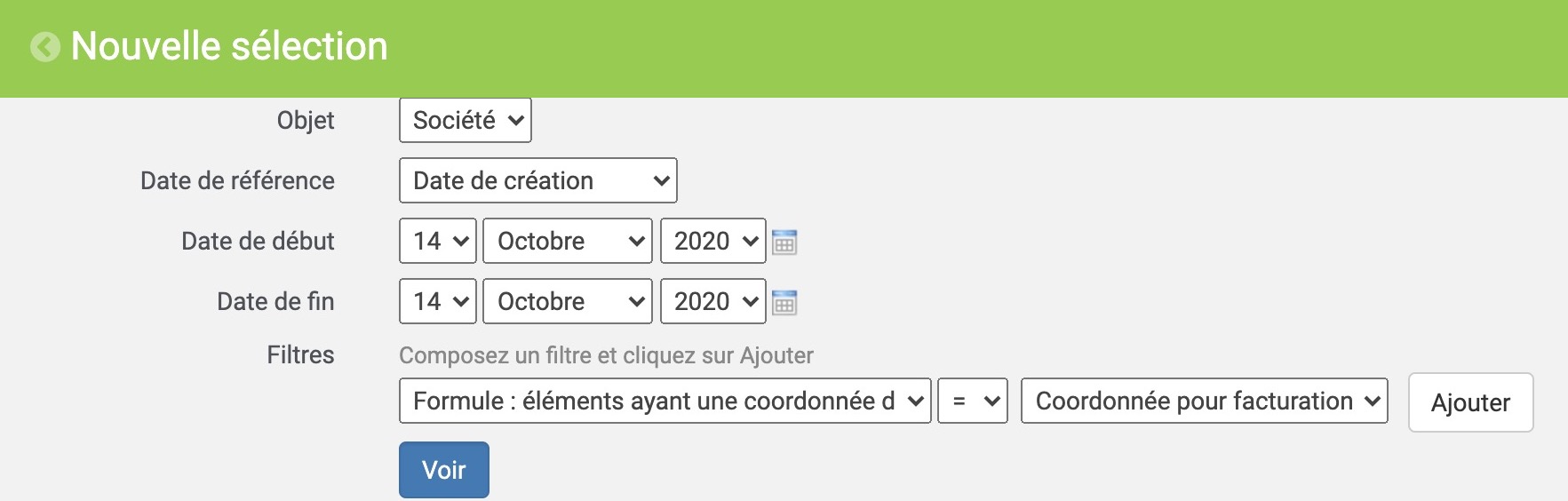Open the calendar picker for Date de début
The width and height of the screenshot is (1568, 501).
[784, 242]
